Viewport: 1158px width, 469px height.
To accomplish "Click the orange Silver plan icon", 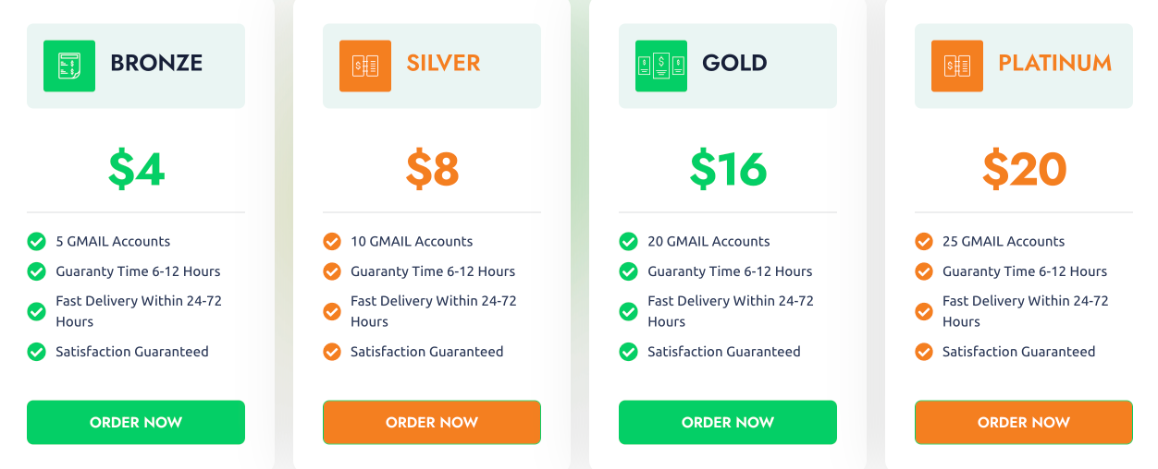I will coord(365,66).
